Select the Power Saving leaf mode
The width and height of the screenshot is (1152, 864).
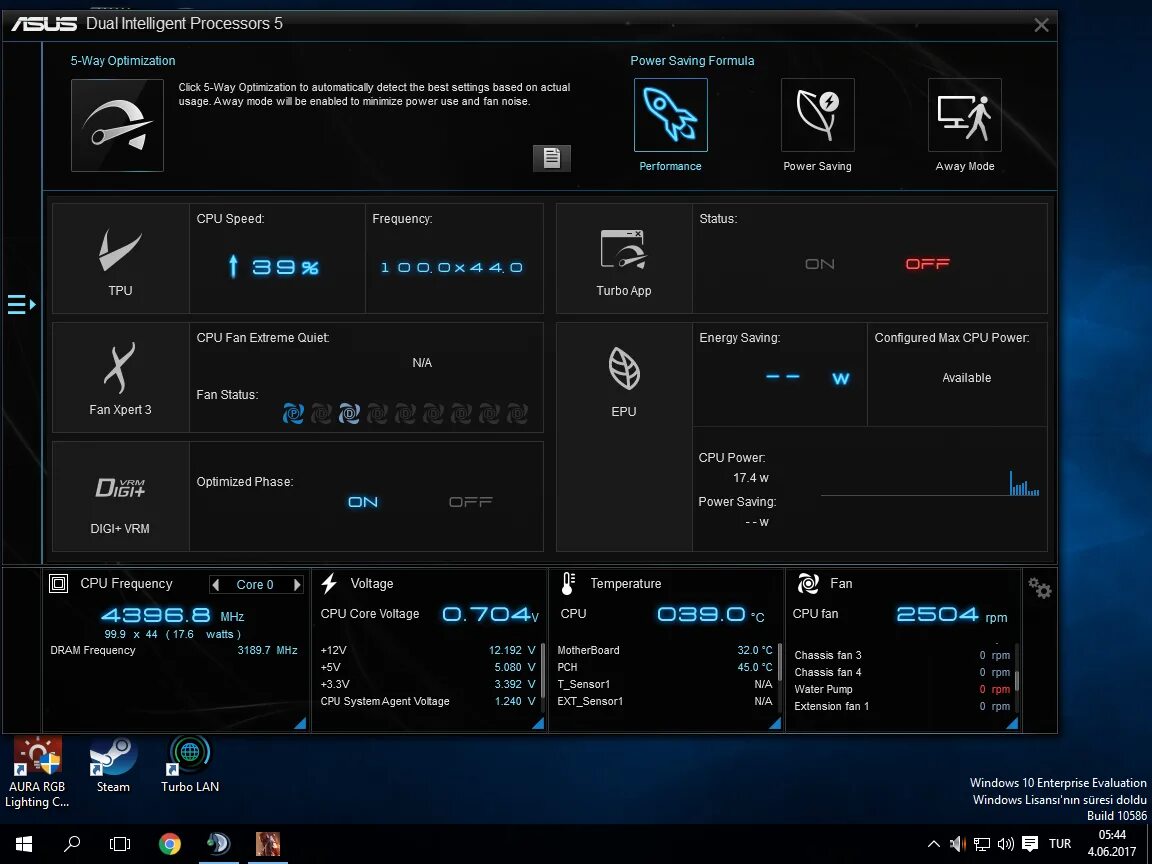[x=818, y=115]
